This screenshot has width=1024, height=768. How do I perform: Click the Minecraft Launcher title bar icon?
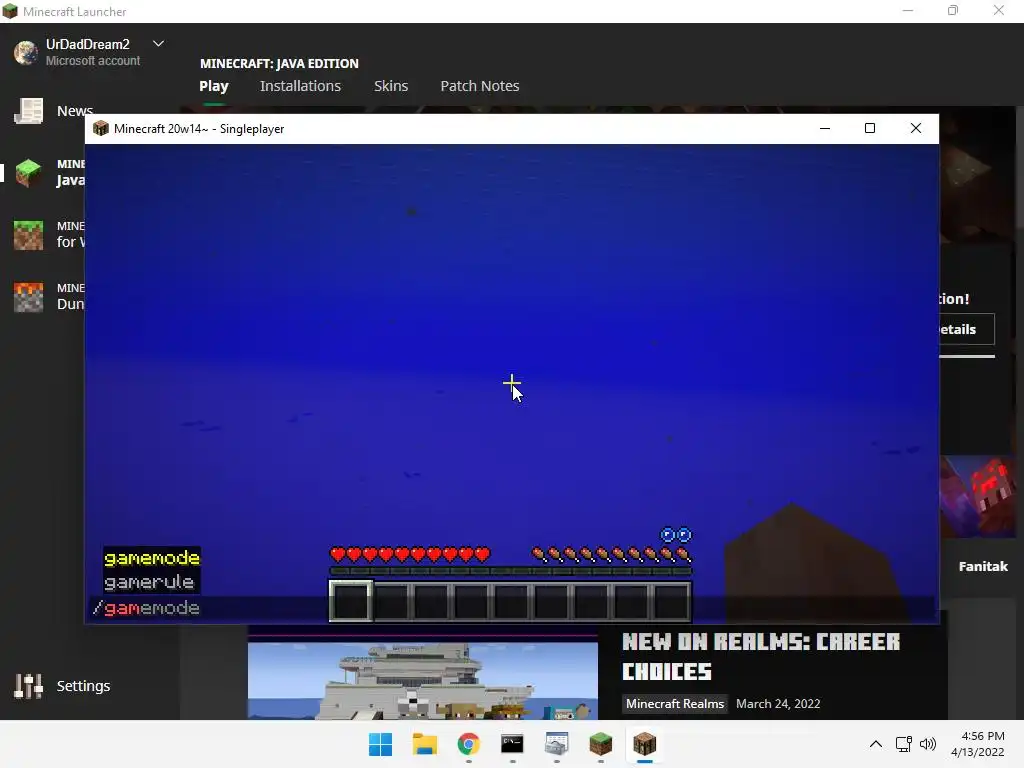pyautogui.click(x=10, y=11)
